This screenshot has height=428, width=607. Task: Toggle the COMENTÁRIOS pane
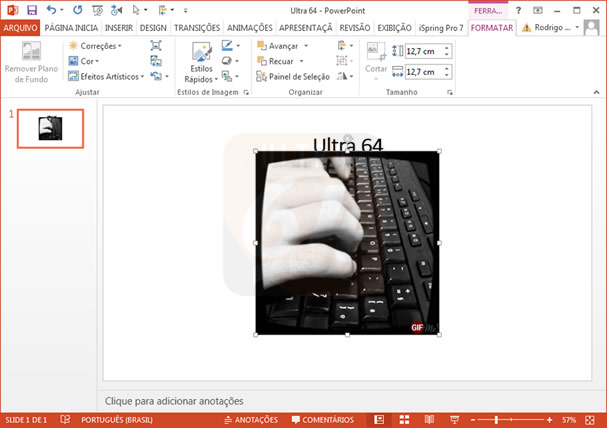(322, 420)
